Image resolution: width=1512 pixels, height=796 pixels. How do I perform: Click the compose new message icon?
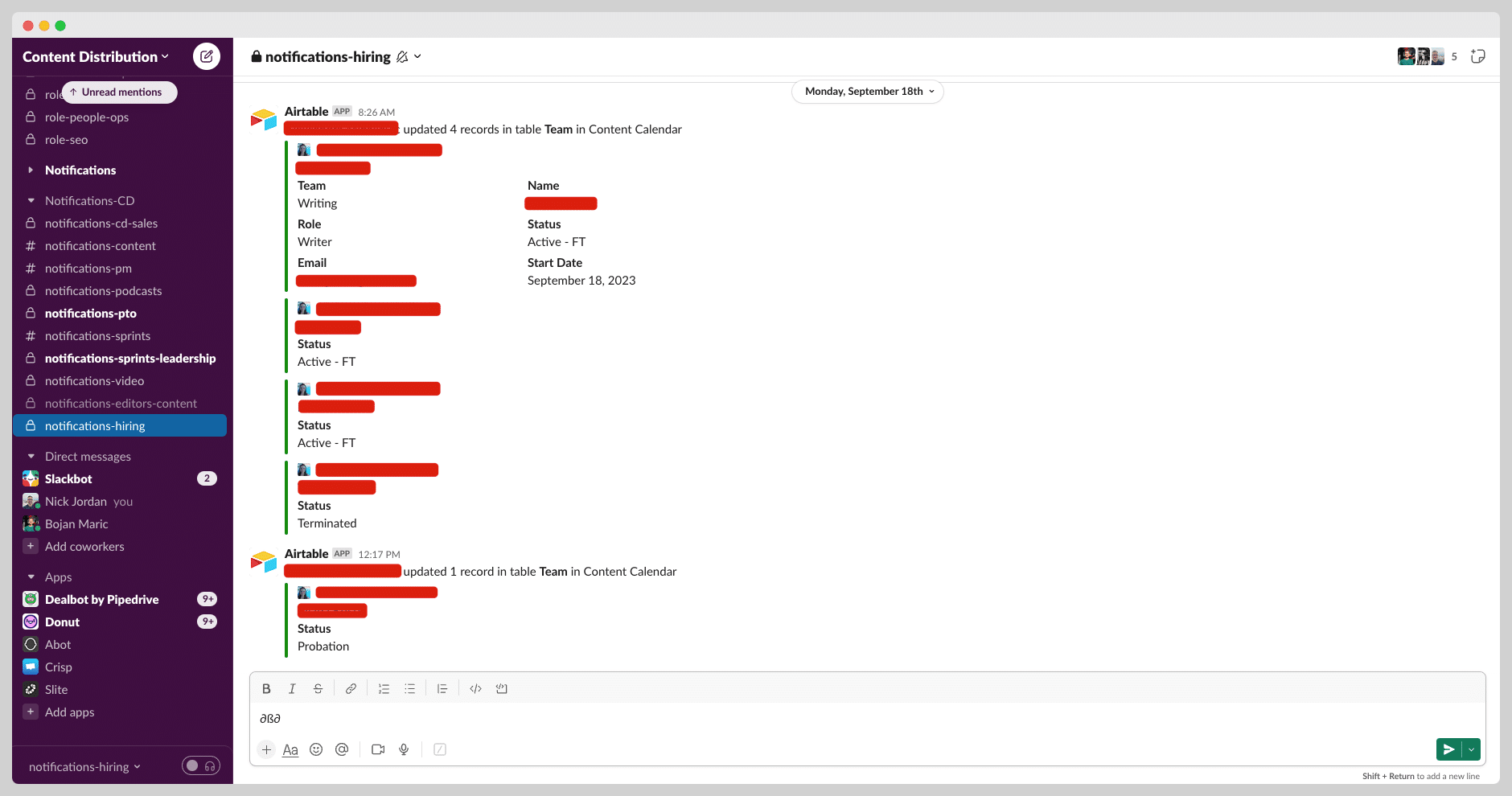[x=207, y=56]
